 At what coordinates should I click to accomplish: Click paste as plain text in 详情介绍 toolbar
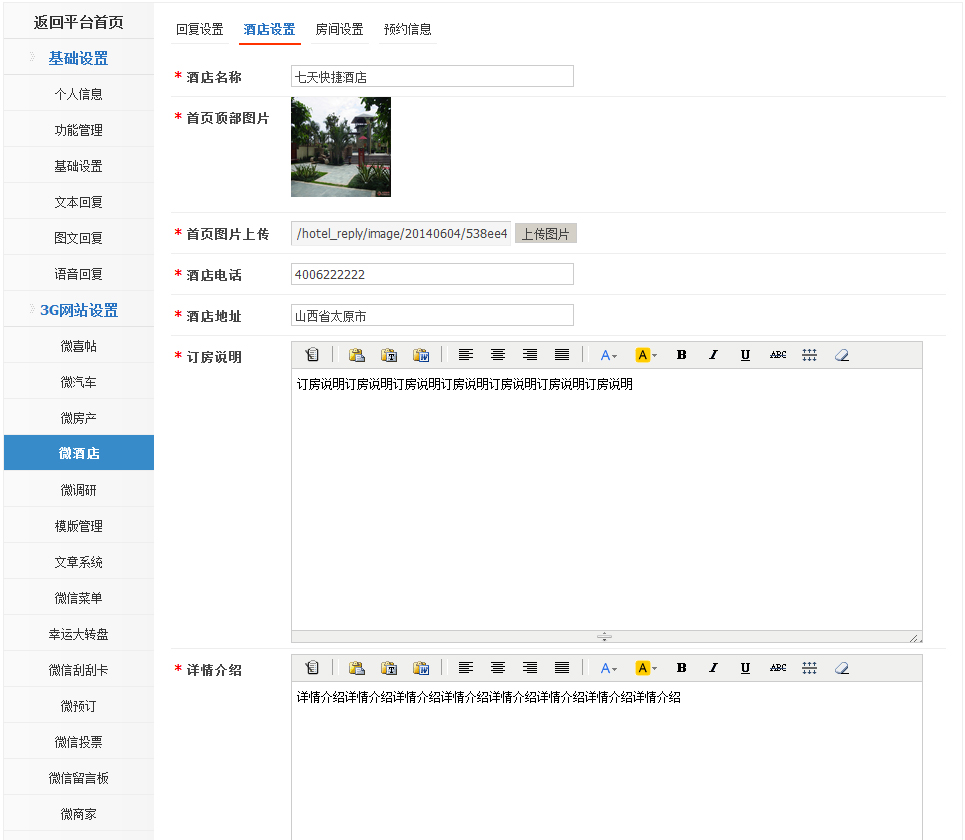(389, 668)
